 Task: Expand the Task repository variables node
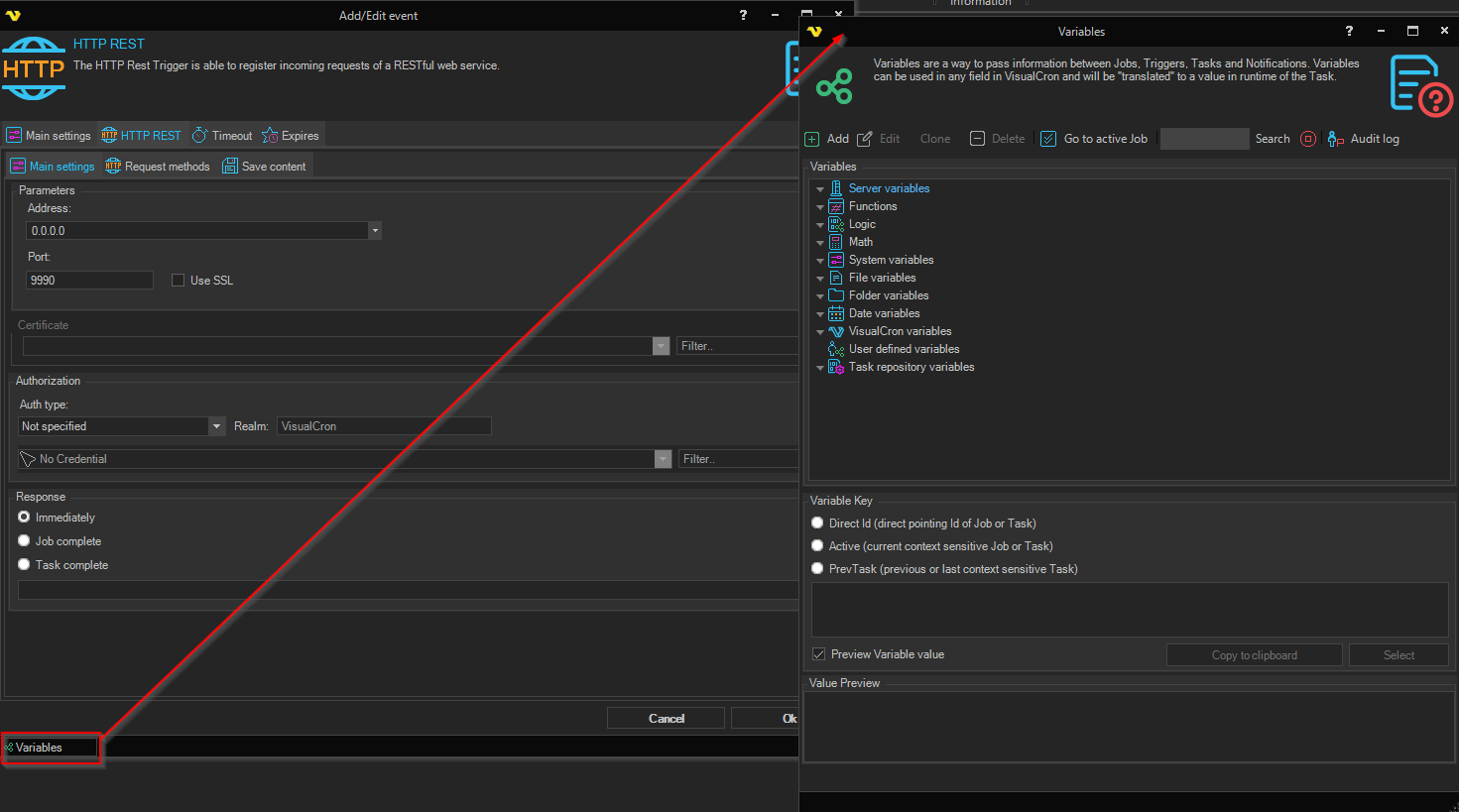[820, 368]
